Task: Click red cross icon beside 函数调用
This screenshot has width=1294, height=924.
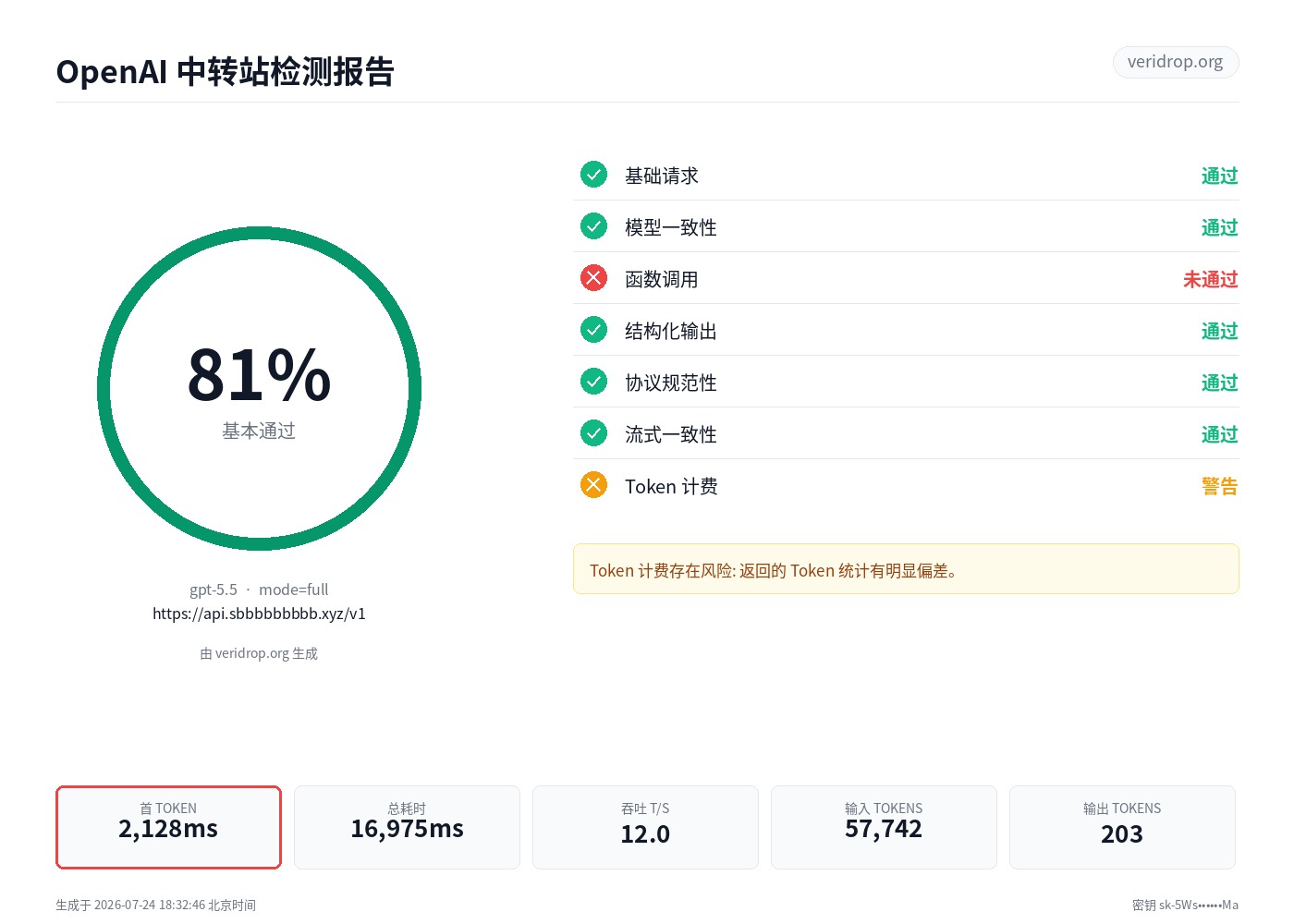Action: click(593, 278)
